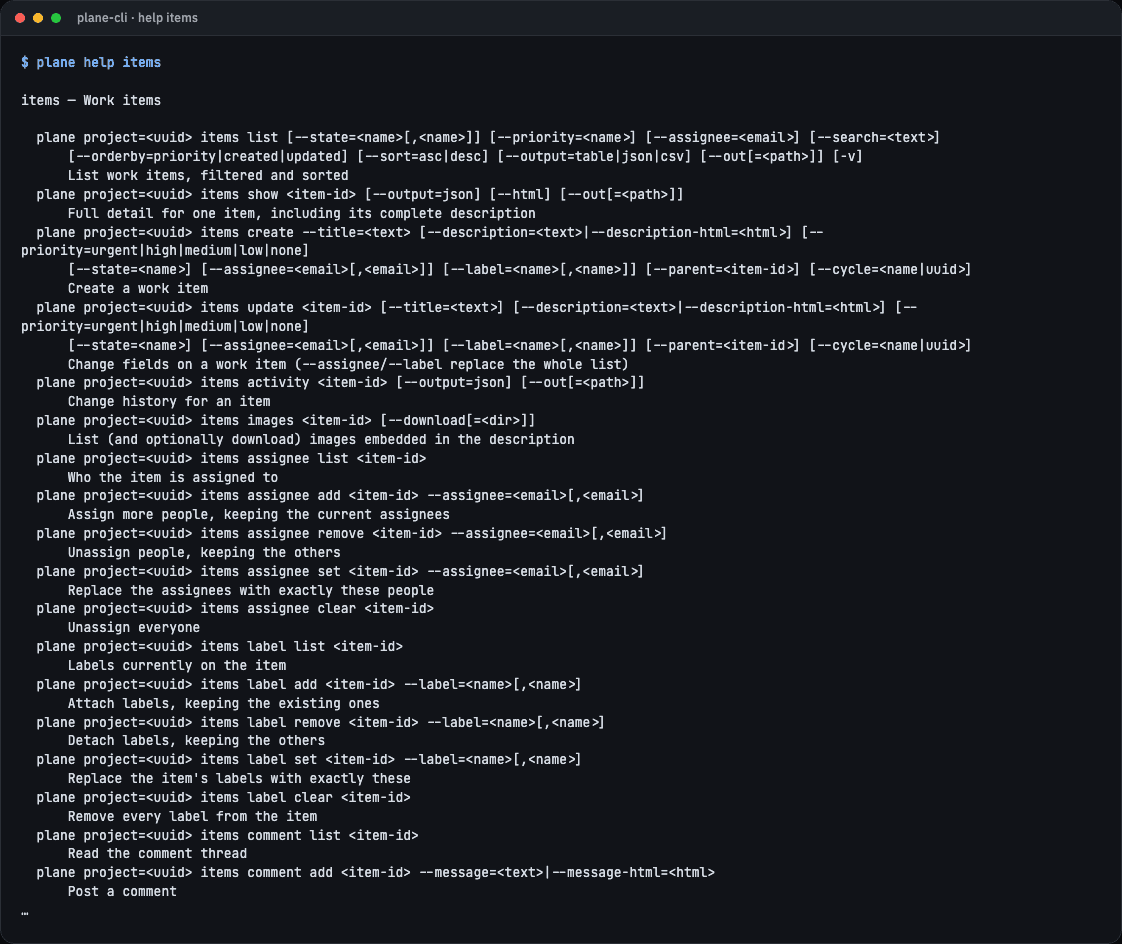
Task: Click the '$ plane help items' command line
Action: point(91,62)
